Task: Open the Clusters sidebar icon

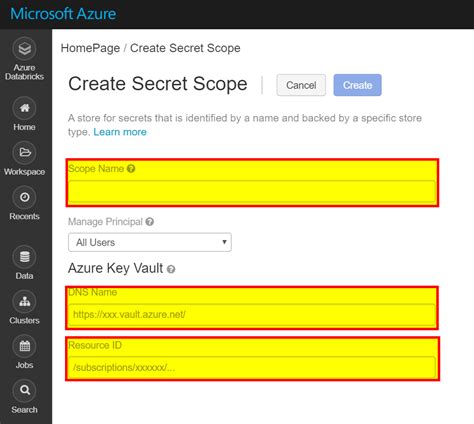Action: 24,302
